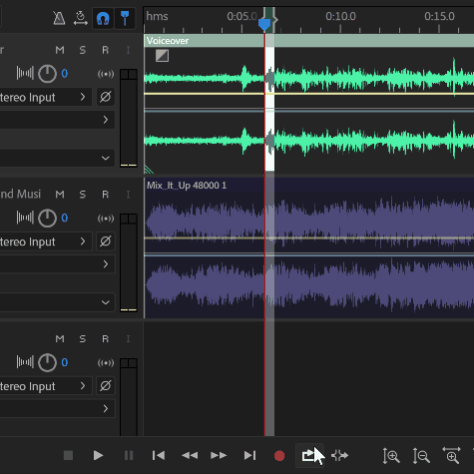Click Background Music track volume value 0
Image resolution: width=474 pixels, height=474 pixels.
pos(65,218)
